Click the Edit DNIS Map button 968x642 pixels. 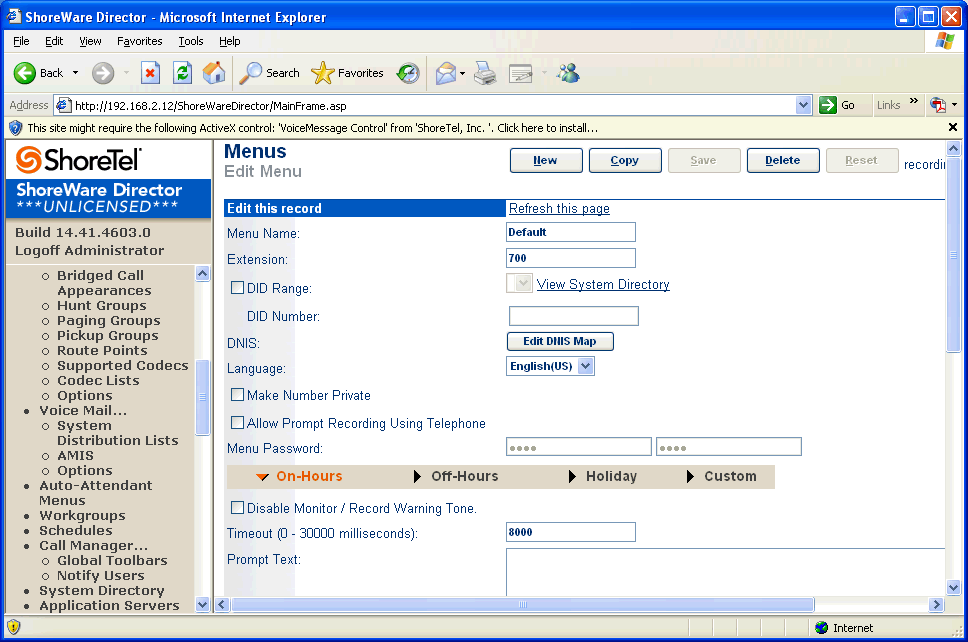[560, 341]
